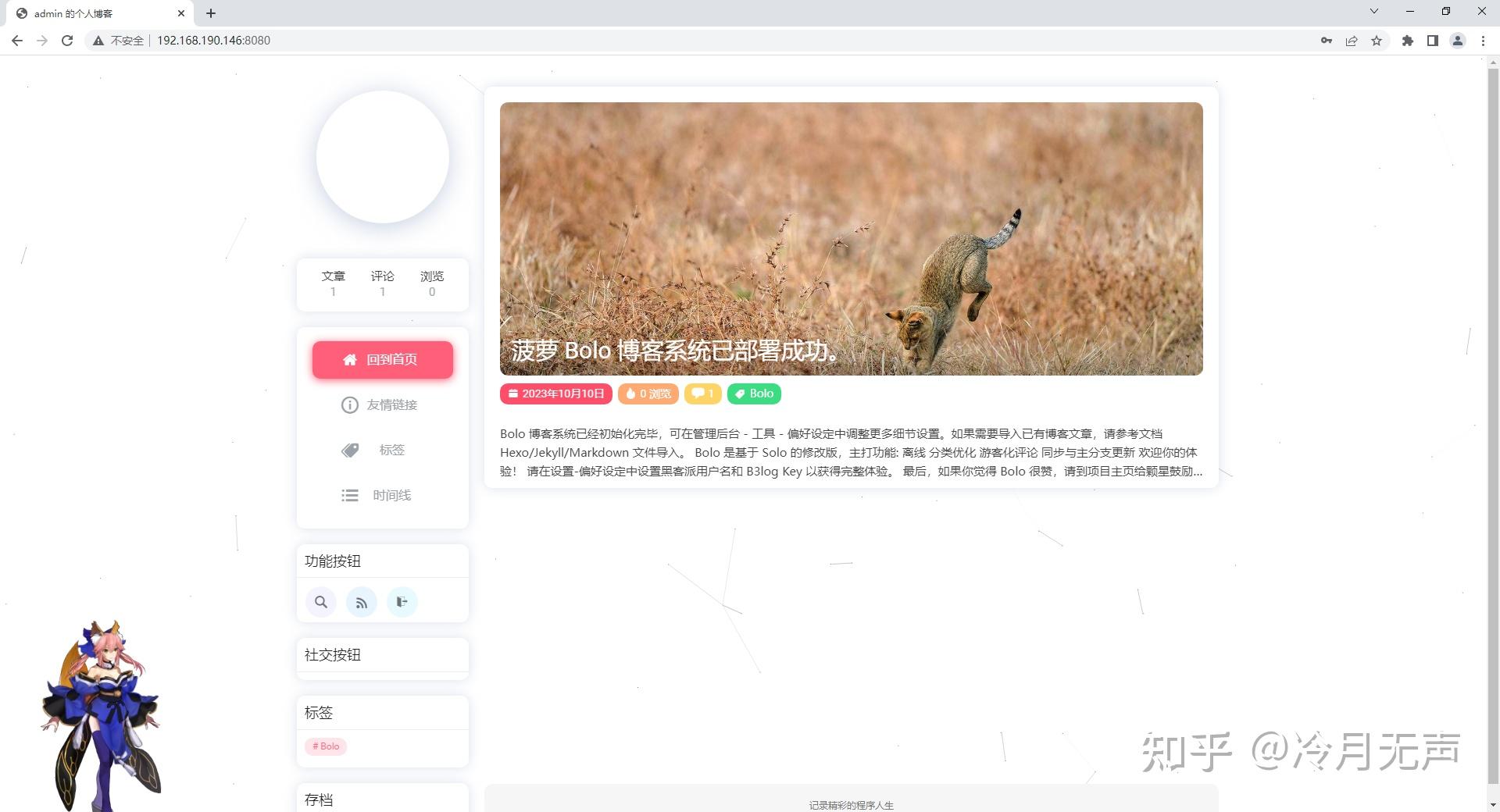Click the green Bolo category badge
The width and height of the screenshot is (1500, 812).
click(753, 394)
